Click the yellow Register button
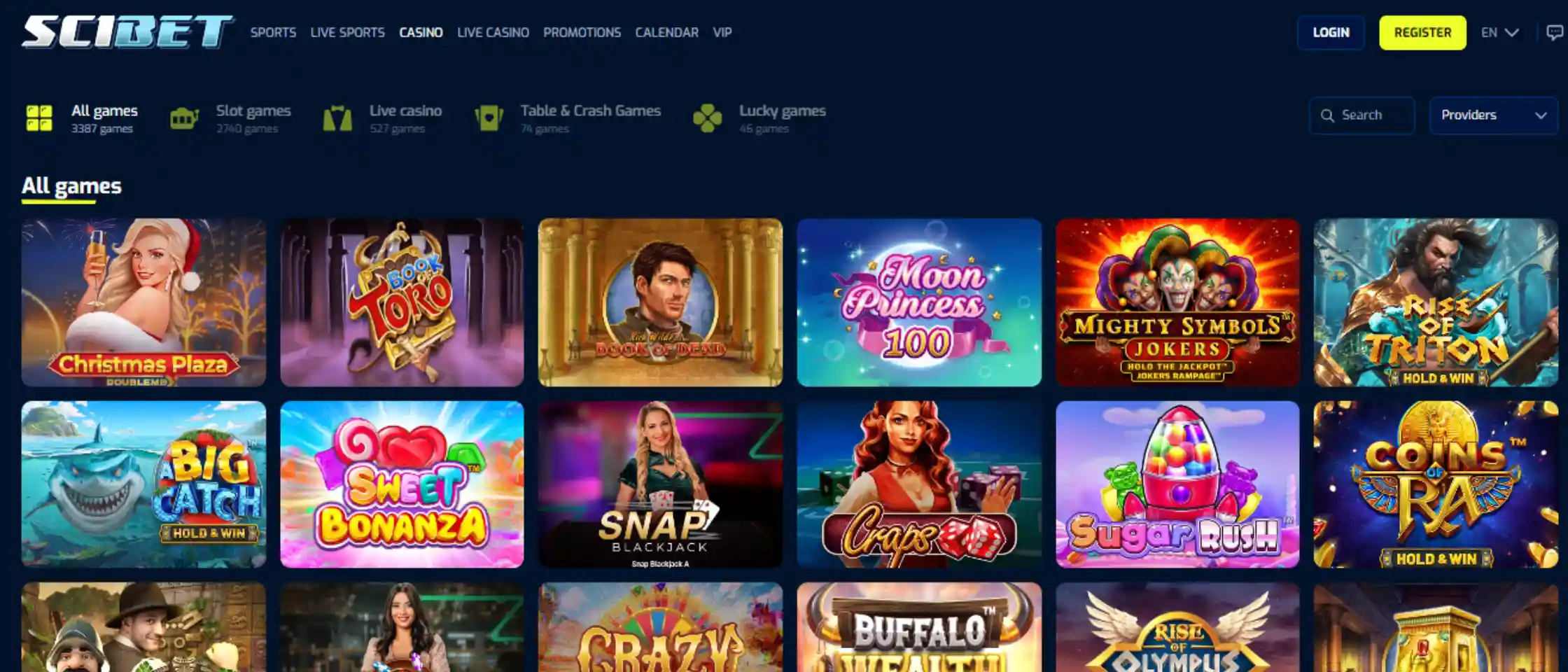Viewport: 1568px width, 672px height. (x=1422, y=32)
